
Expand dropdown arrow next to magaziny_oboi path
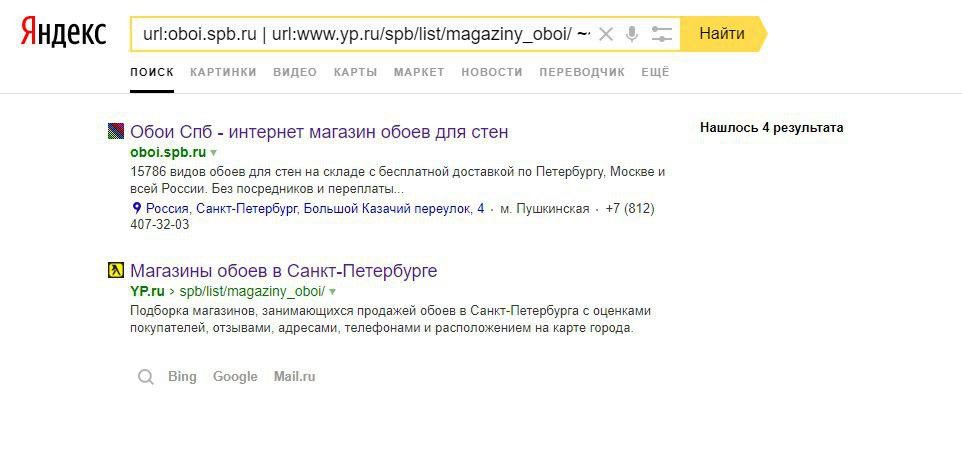tap(333, 291)
